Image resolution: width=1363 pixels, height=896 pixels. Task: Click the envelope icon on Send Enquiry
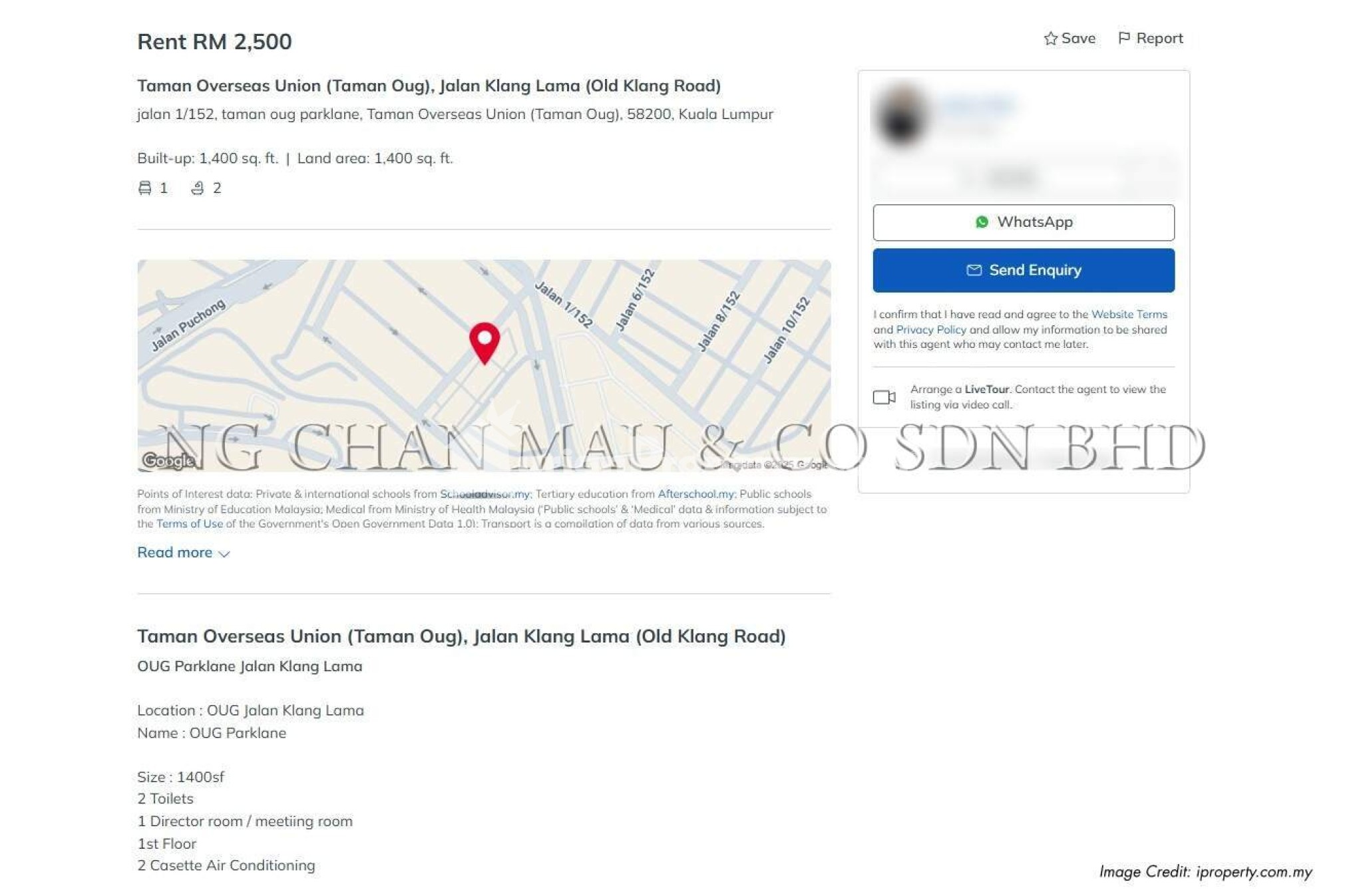pos(974,270)
